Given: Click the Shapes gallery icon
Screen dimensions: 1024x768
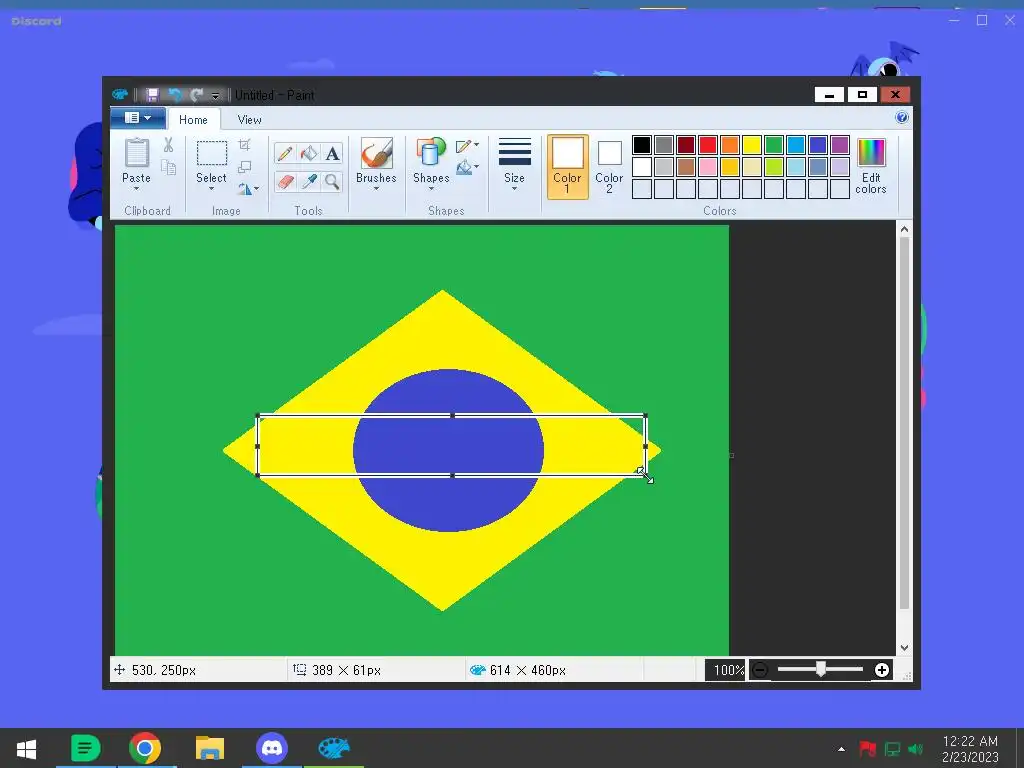Looking at the screenshot, I should point(430,153).
